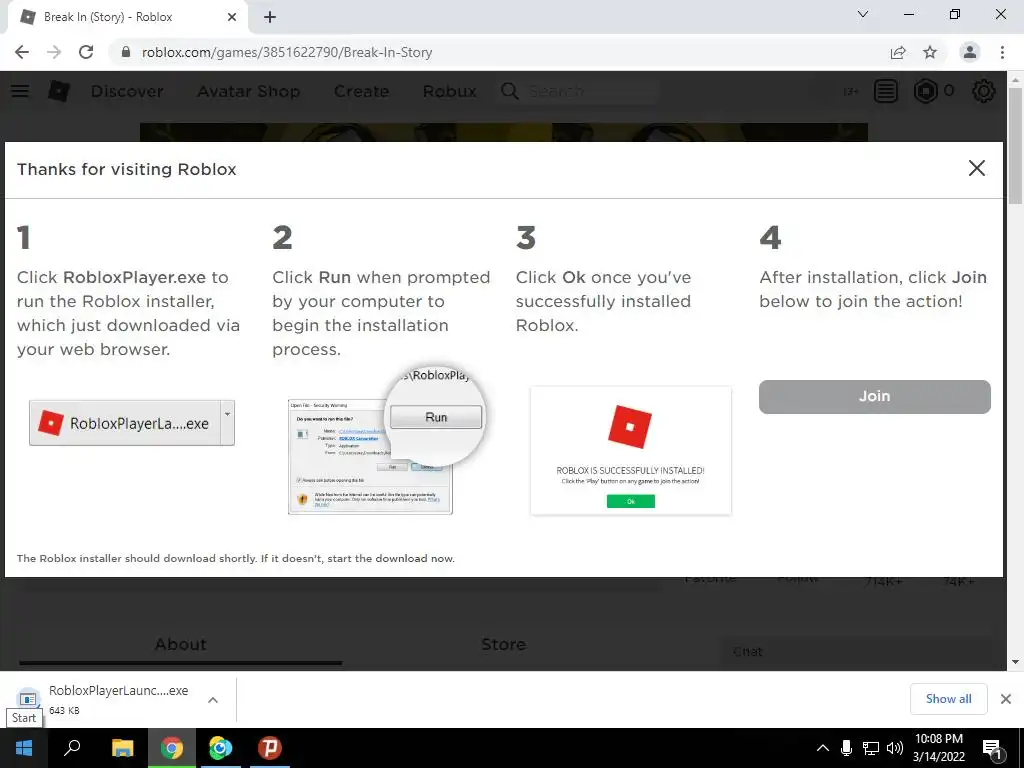Click the gray Join button

(x=874, y=396)
